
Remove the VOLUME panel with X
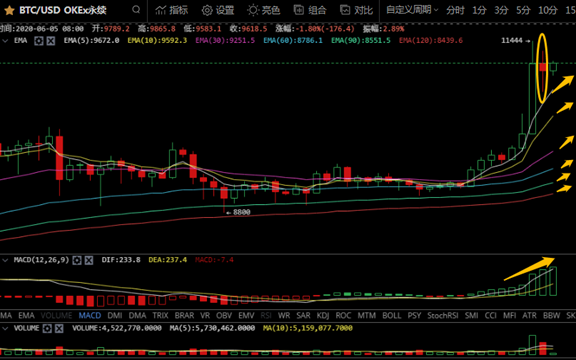(x=59, y=328)
